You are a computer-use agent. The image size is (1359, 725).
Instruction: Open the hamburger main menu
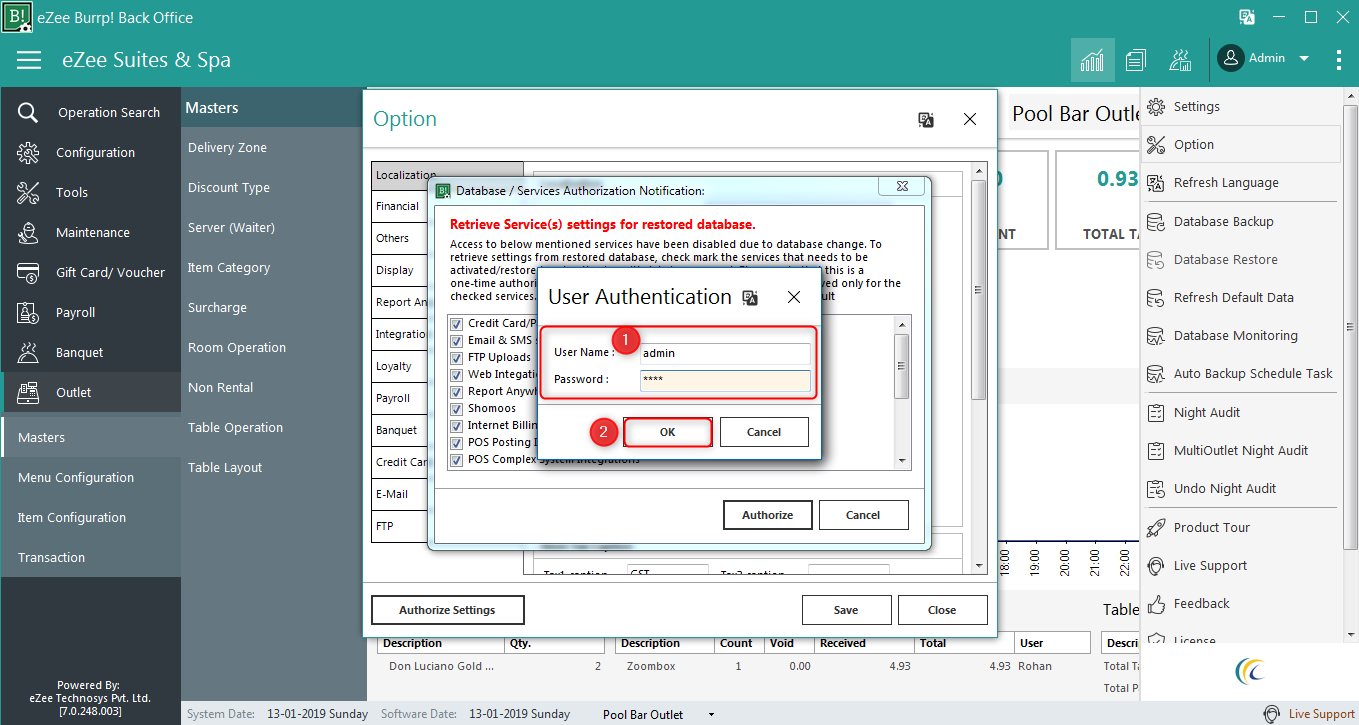pyautogui.click(x=29, y=60)
